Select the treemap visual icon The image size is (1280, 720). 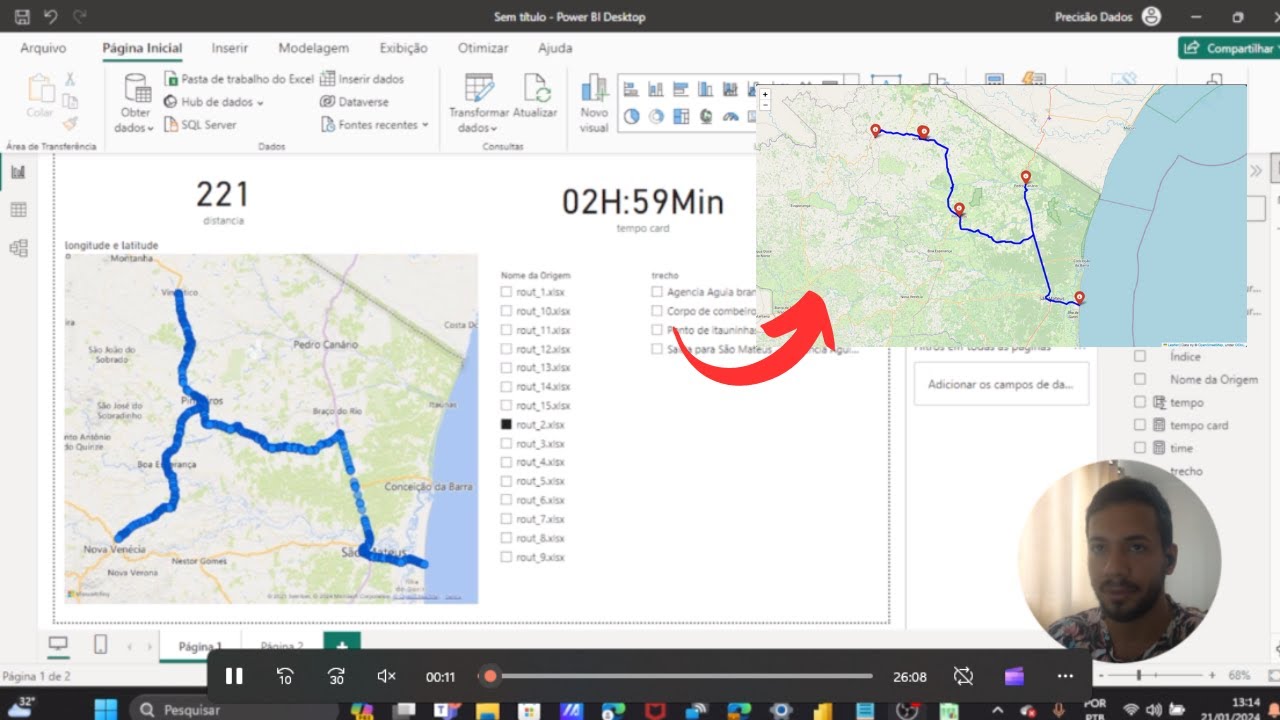click(681, 116)
